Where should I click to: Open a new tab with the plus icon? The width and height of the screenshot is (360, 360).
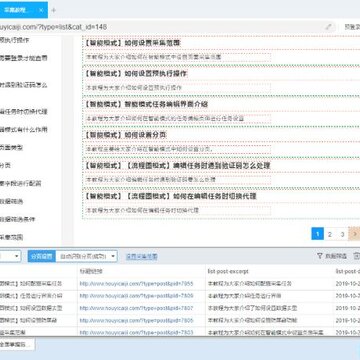coord(54,10)
